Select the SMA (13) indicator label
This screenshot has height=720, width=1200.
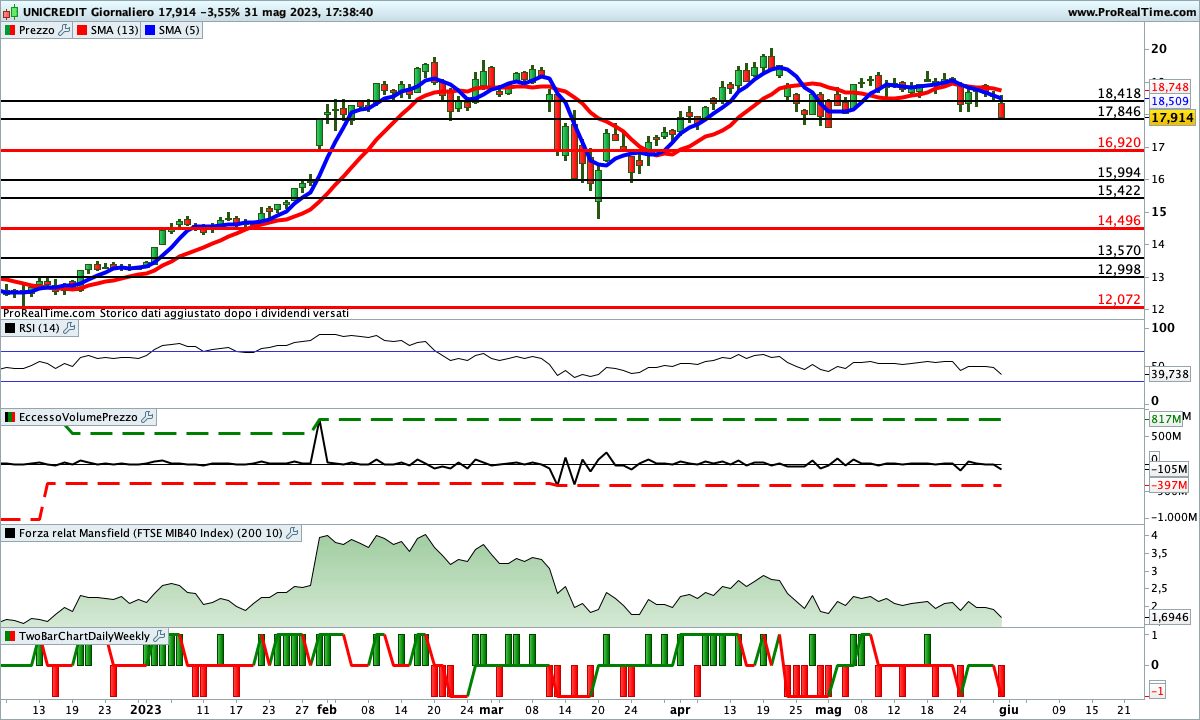(x=114, y=30)
